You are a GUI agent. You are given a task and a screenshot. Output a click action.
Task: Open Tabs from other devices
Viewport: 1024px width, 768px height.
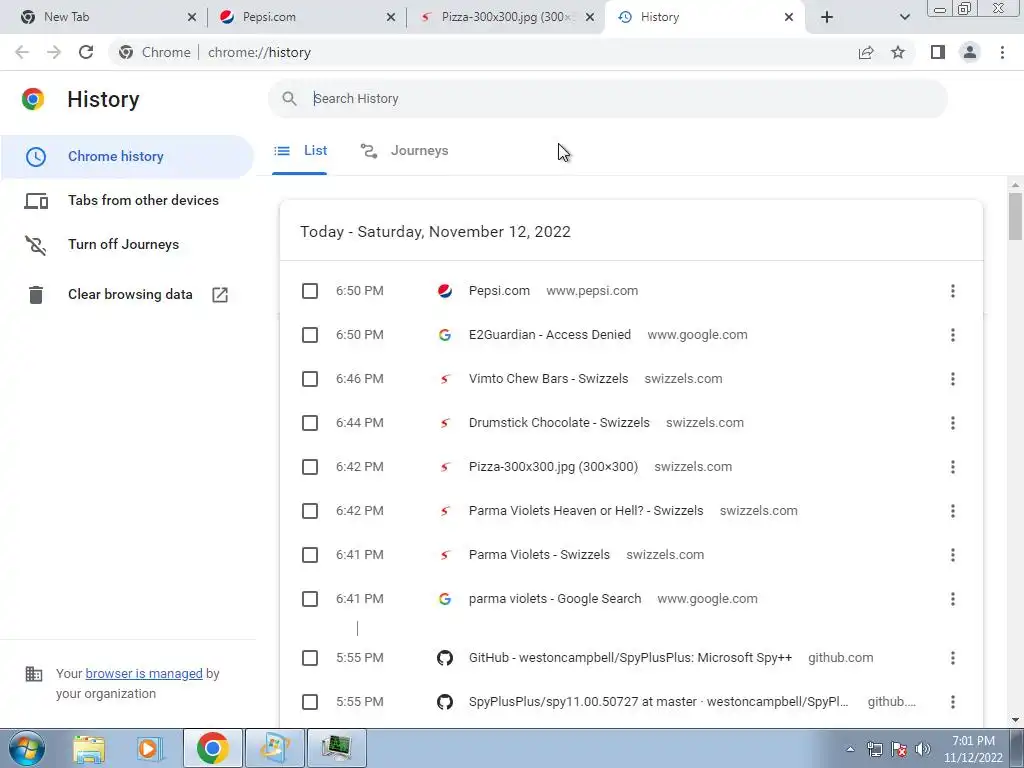pos(127,200)
